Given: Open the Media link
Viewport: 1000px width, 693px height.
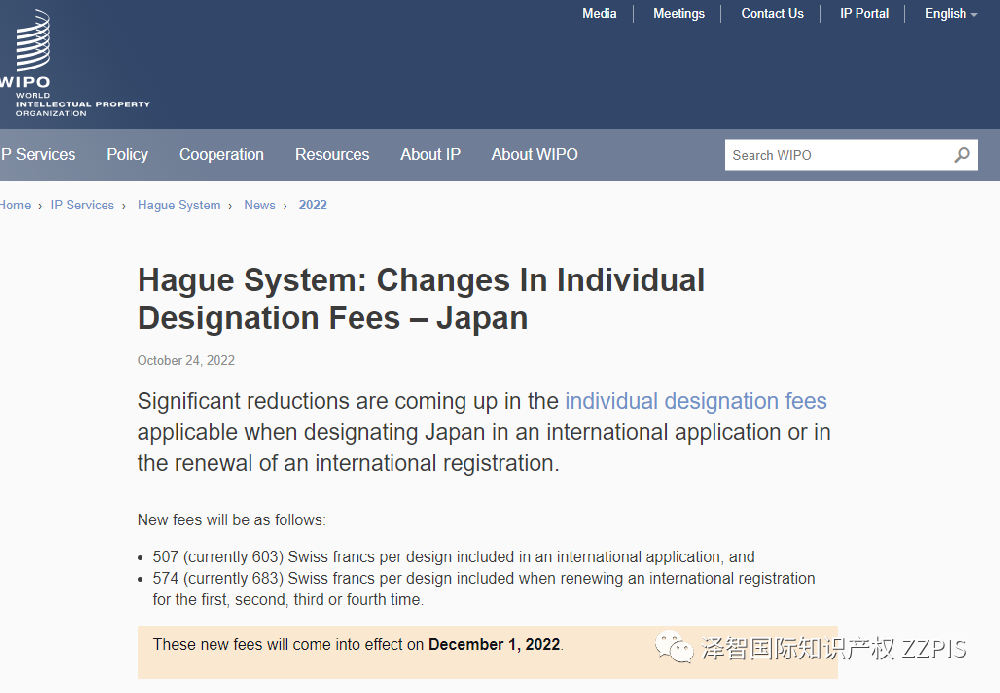Looking at the screenshot, I should (x=599, y=14).
